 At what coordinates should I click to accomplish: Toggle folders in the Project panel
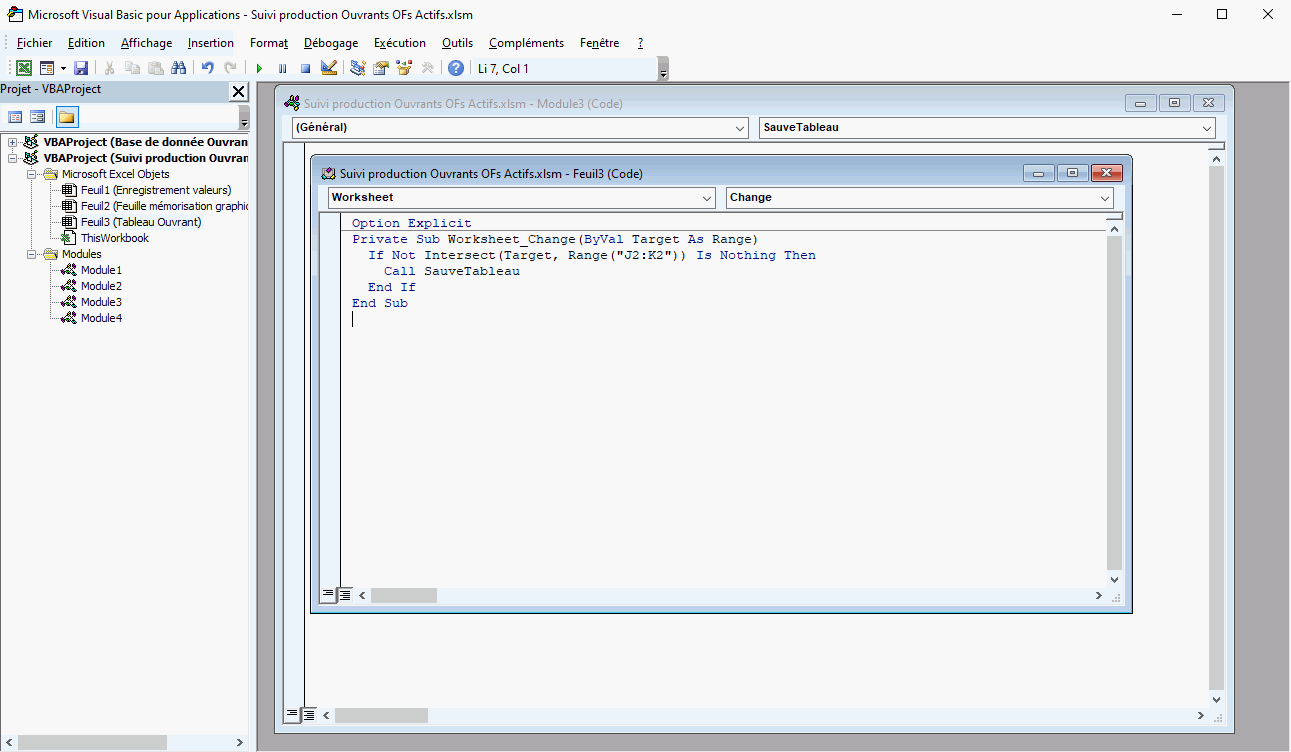pyautogui.click(x=67, y=117)
